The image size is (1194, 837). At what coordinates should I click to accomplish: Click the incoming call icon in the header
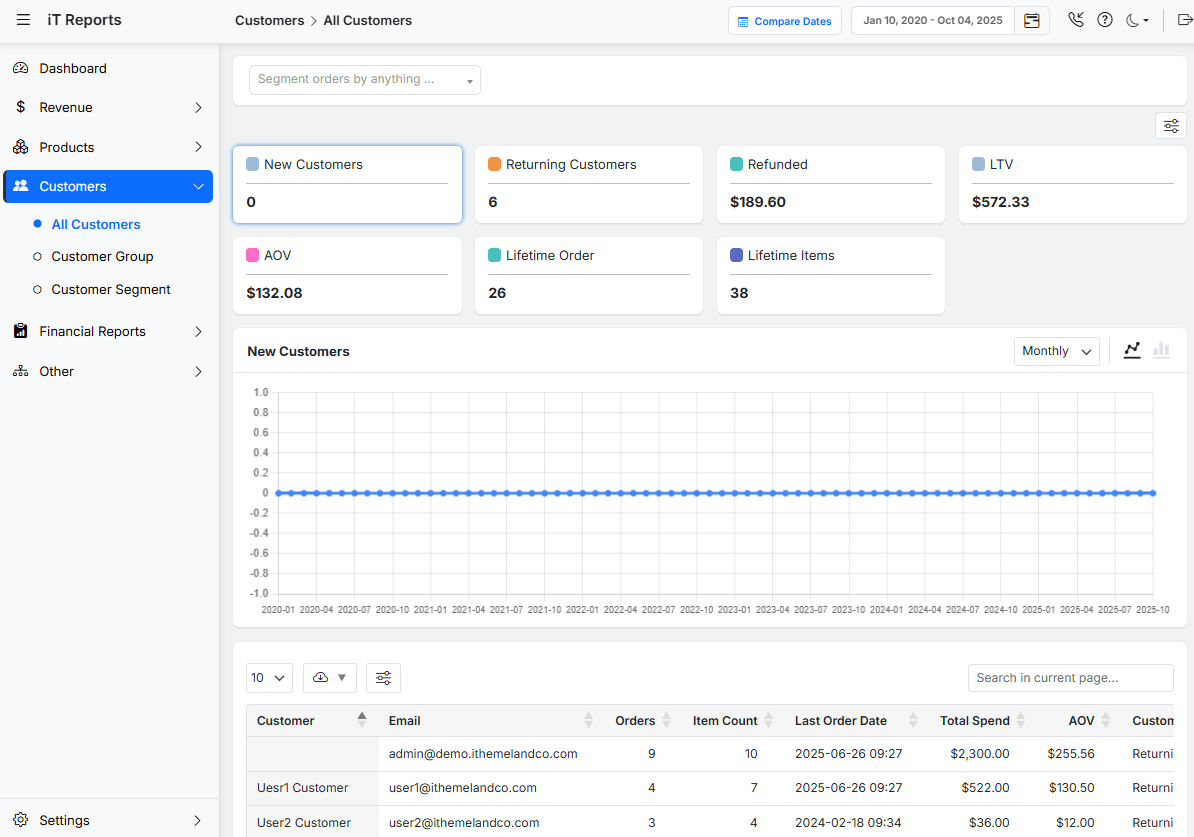1076,19
